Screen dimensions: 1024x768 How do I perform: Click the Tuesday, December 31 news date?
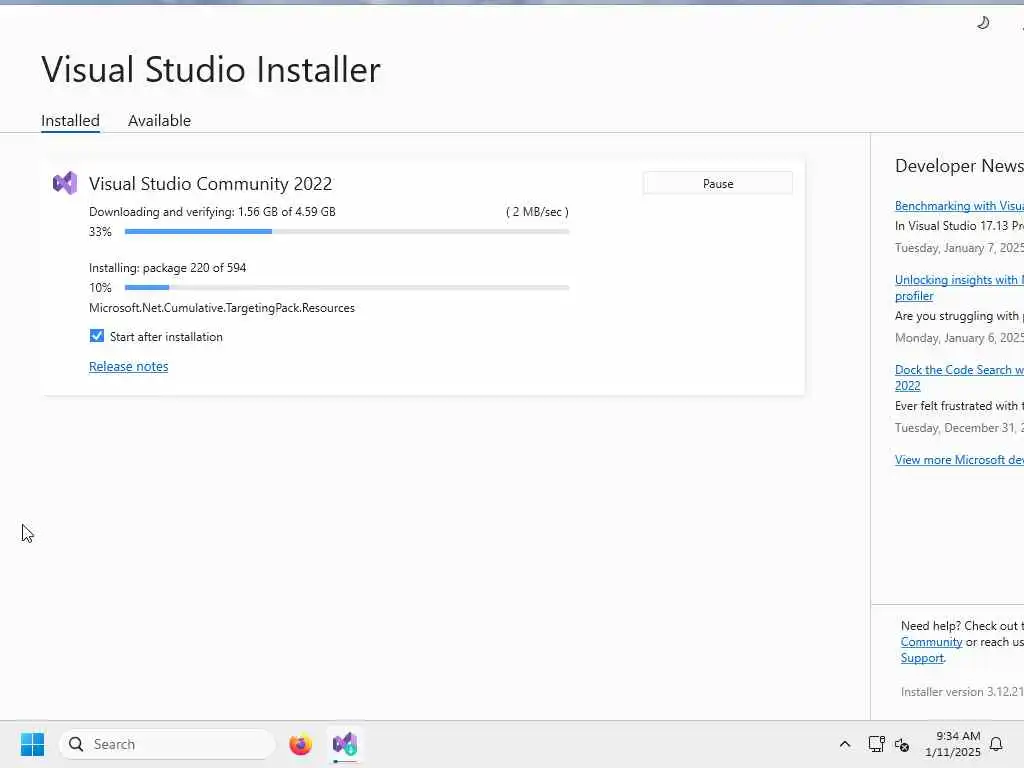point(959,428)
